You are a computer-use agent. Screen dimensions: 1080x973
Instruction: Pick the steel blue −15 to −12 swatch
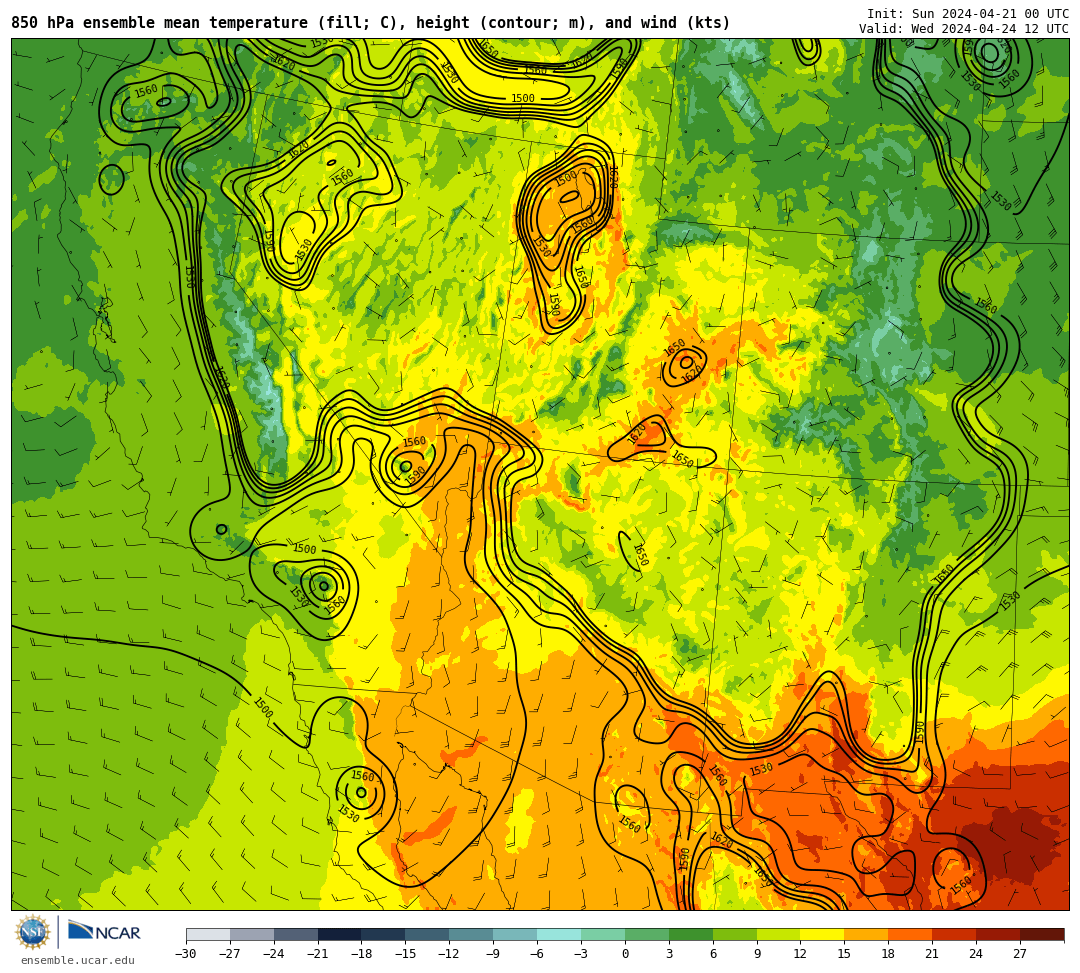428,934
